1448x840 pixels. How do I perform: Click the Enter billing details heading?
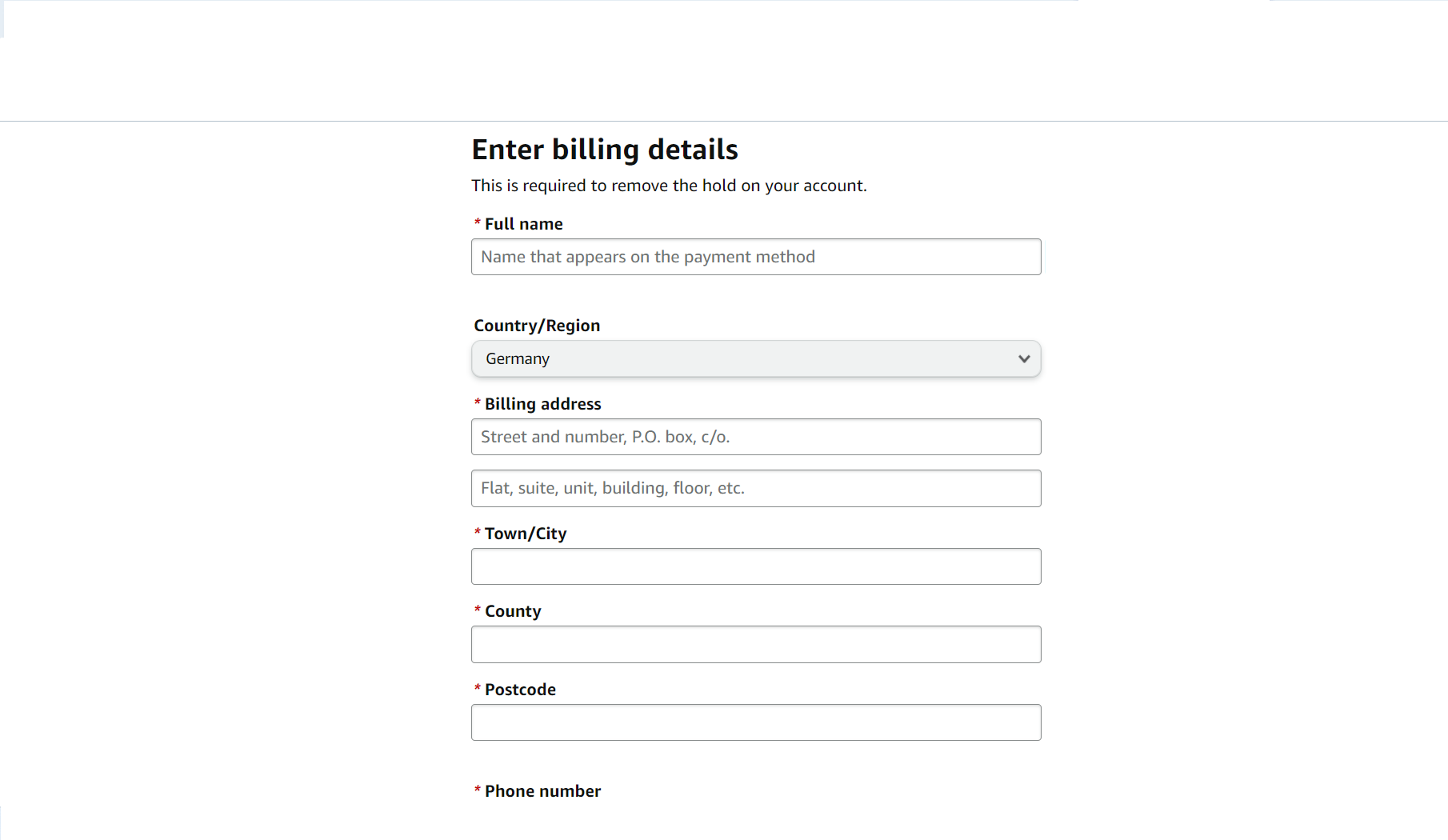point(605,150)
